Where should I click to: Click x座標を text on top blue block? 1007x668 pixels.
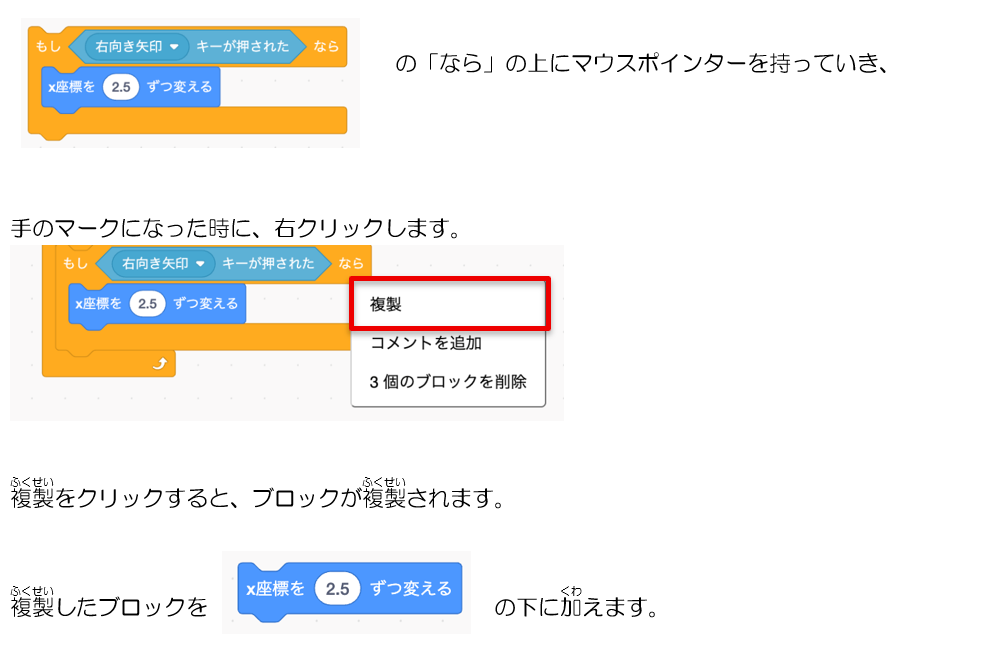pyautogui.click(x=71, y=87)
